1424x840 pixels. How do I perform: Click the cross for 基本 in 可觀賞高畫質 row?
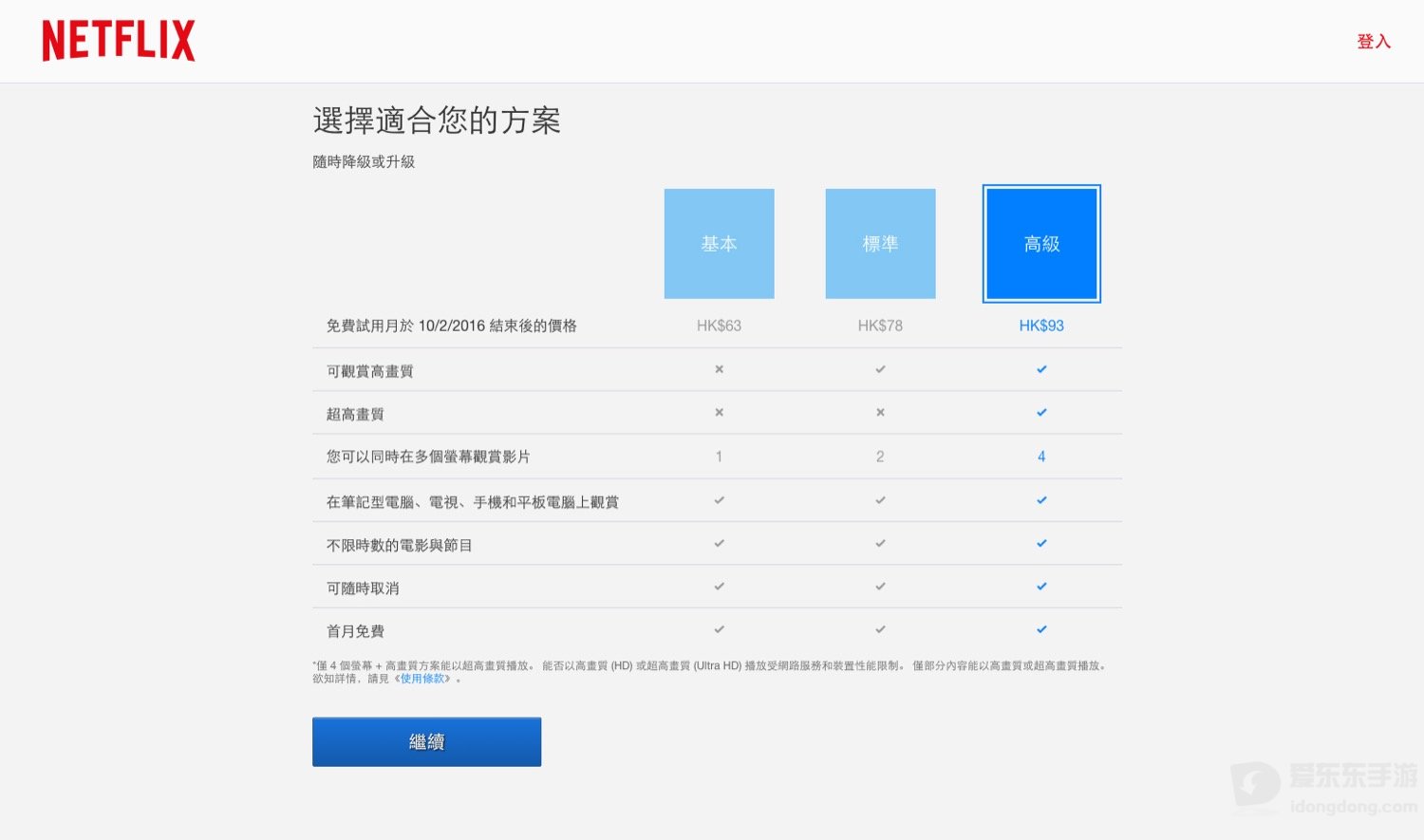pyautogui.click(x=719, y=369)
